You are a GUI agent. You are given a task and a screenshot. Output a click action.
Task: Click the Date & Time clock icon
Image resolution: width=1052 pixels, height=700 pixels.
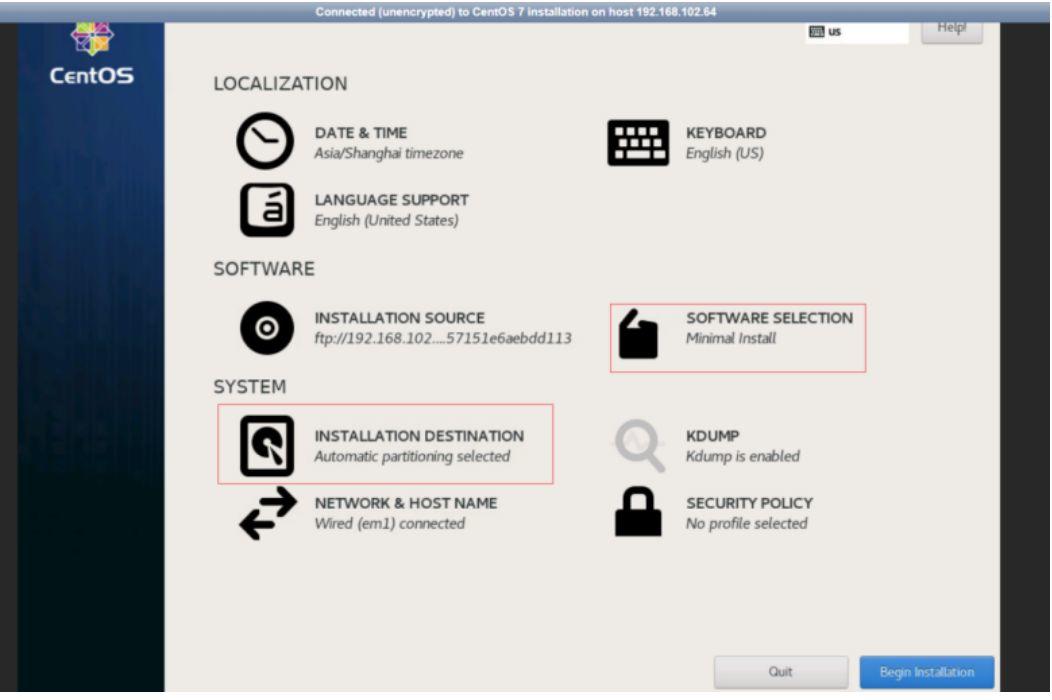[x=265, y=142]
